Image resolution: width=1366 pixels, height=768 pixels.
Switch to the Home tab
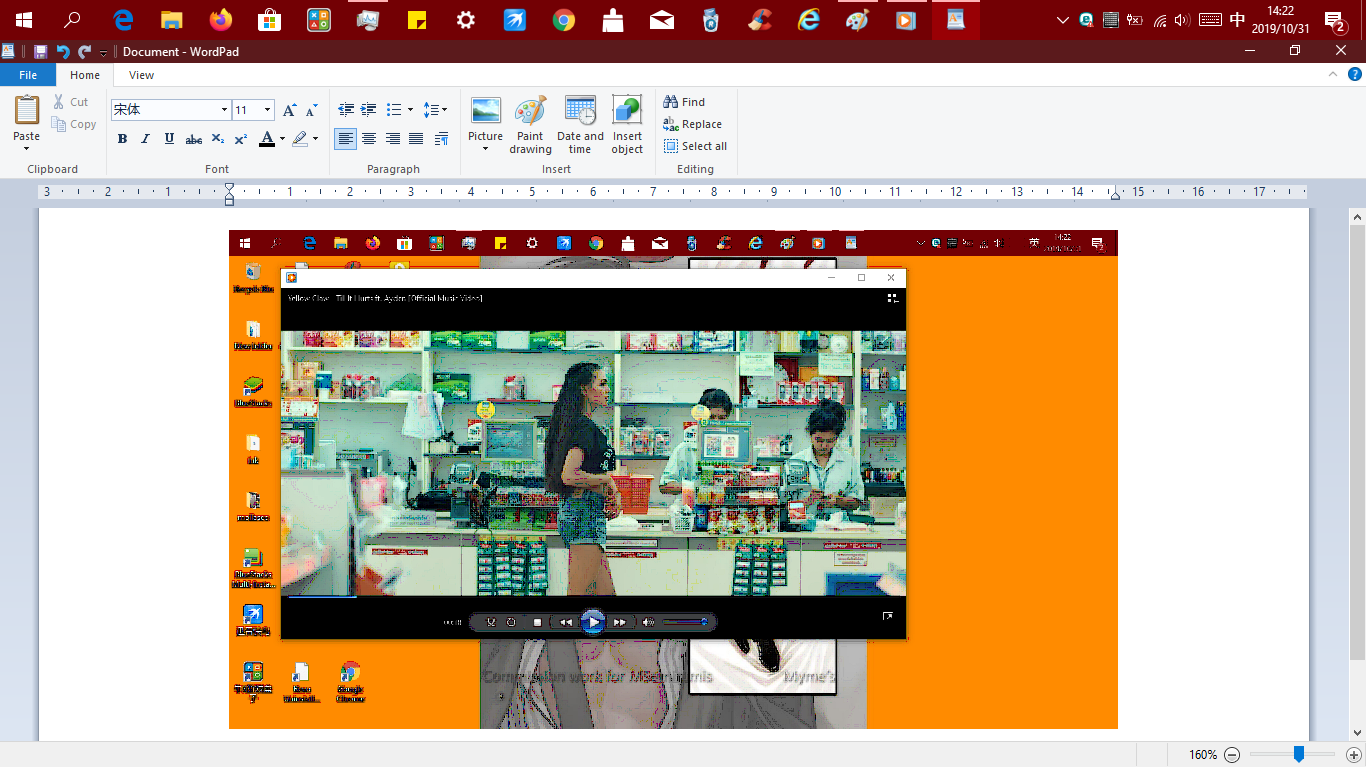(x=85, y=75)
